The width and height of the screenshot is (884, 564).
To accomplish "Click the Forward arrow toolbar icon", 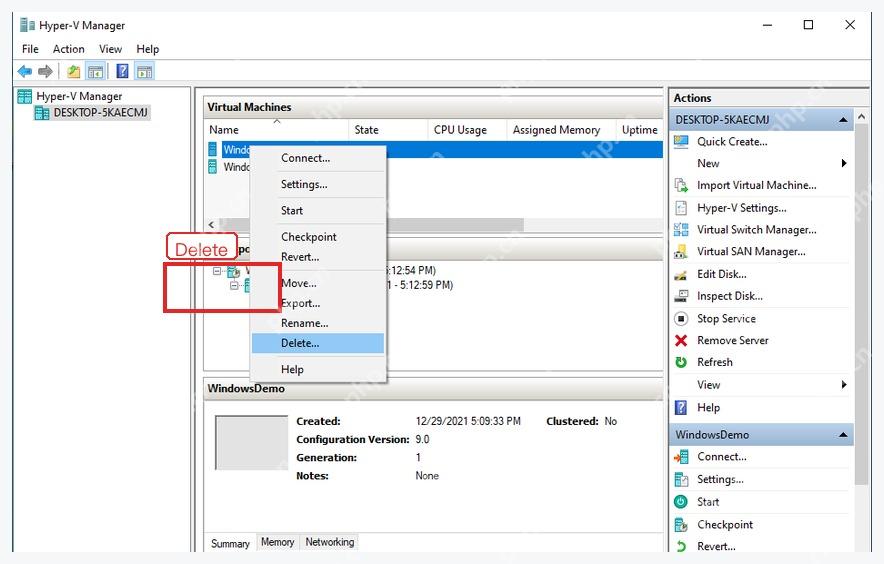I will [45, 72].
